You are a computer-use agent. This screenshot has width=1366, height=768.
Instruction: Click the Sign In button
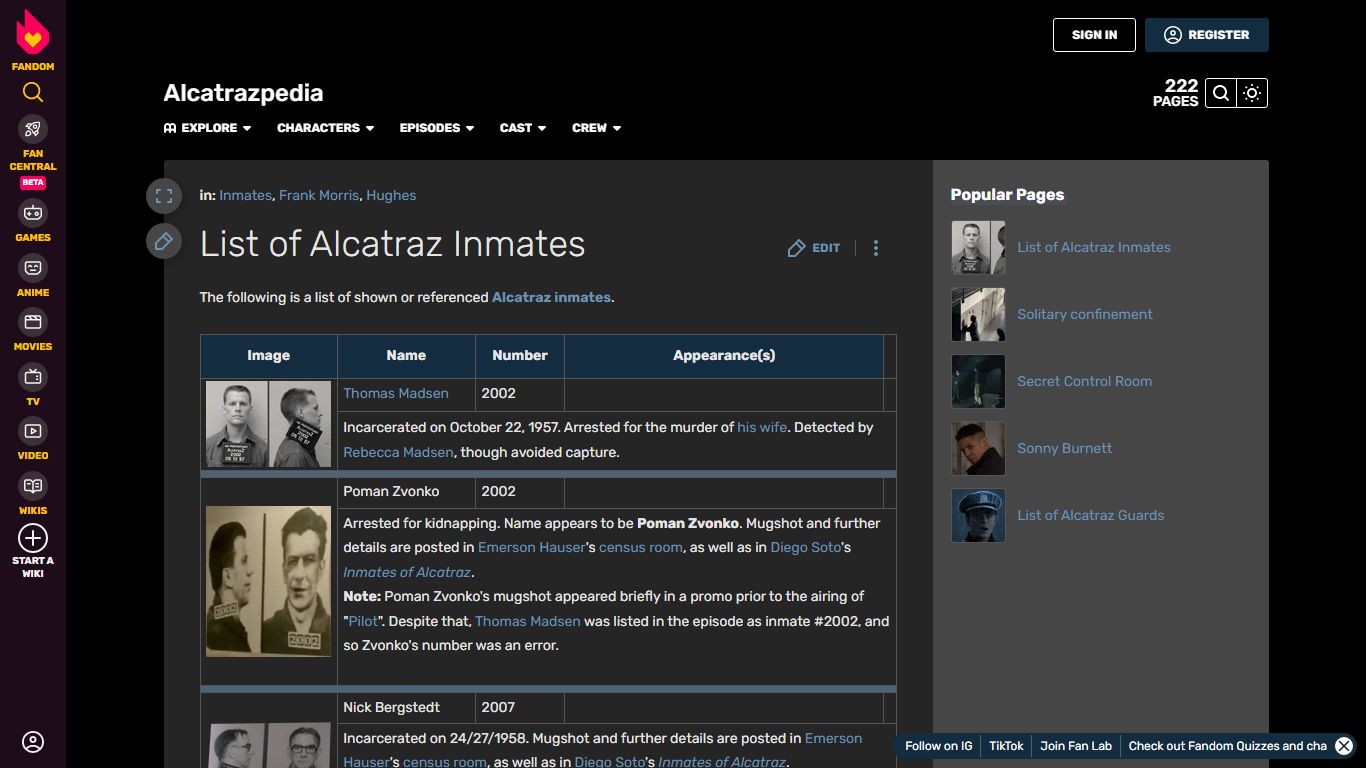pyautogui.click(x=1094, y=35)
